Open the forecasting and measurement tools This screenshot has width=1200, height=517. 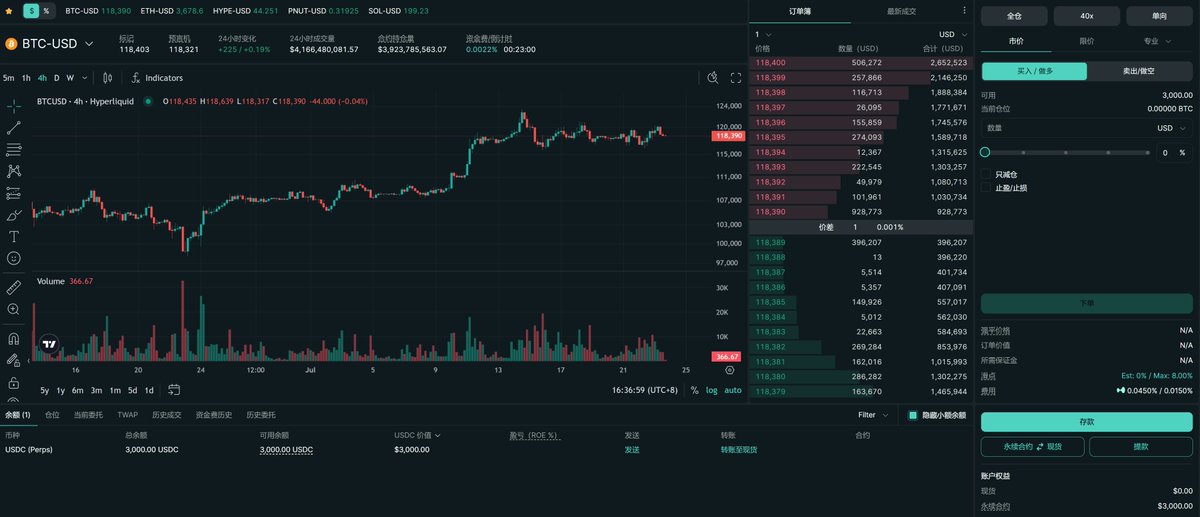[14, 193]
